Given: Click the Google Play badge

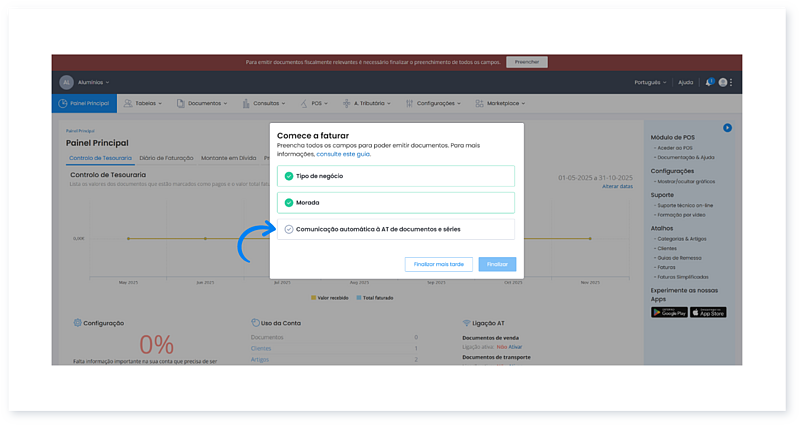Looking at the screenshot, I should (669, 312).
